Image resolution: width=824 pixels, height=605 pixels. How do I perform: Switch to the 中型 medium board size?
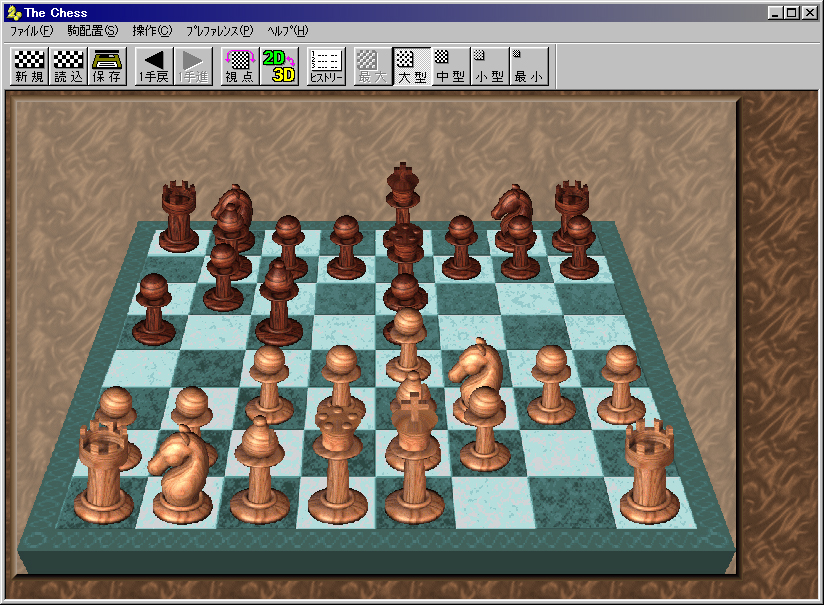pos(450,66)
